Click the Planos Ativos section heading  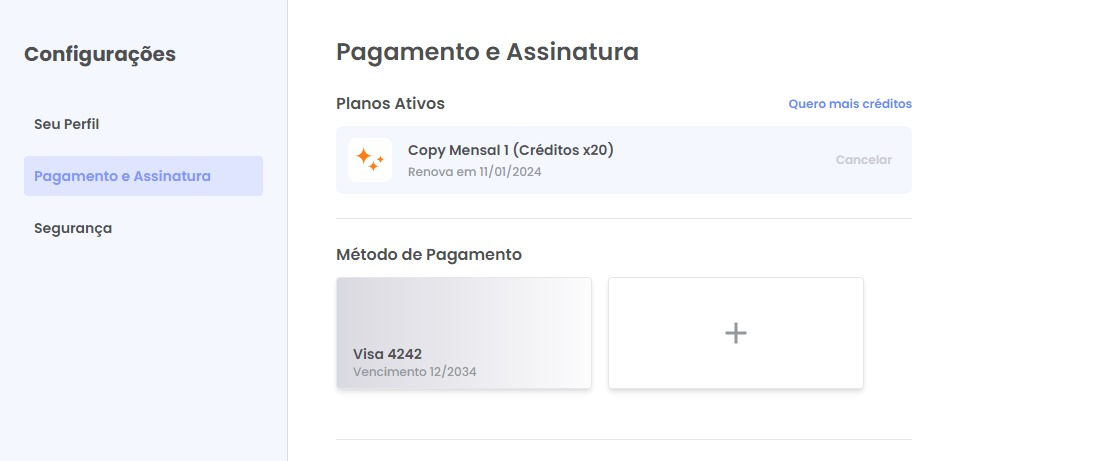[390, 104]
